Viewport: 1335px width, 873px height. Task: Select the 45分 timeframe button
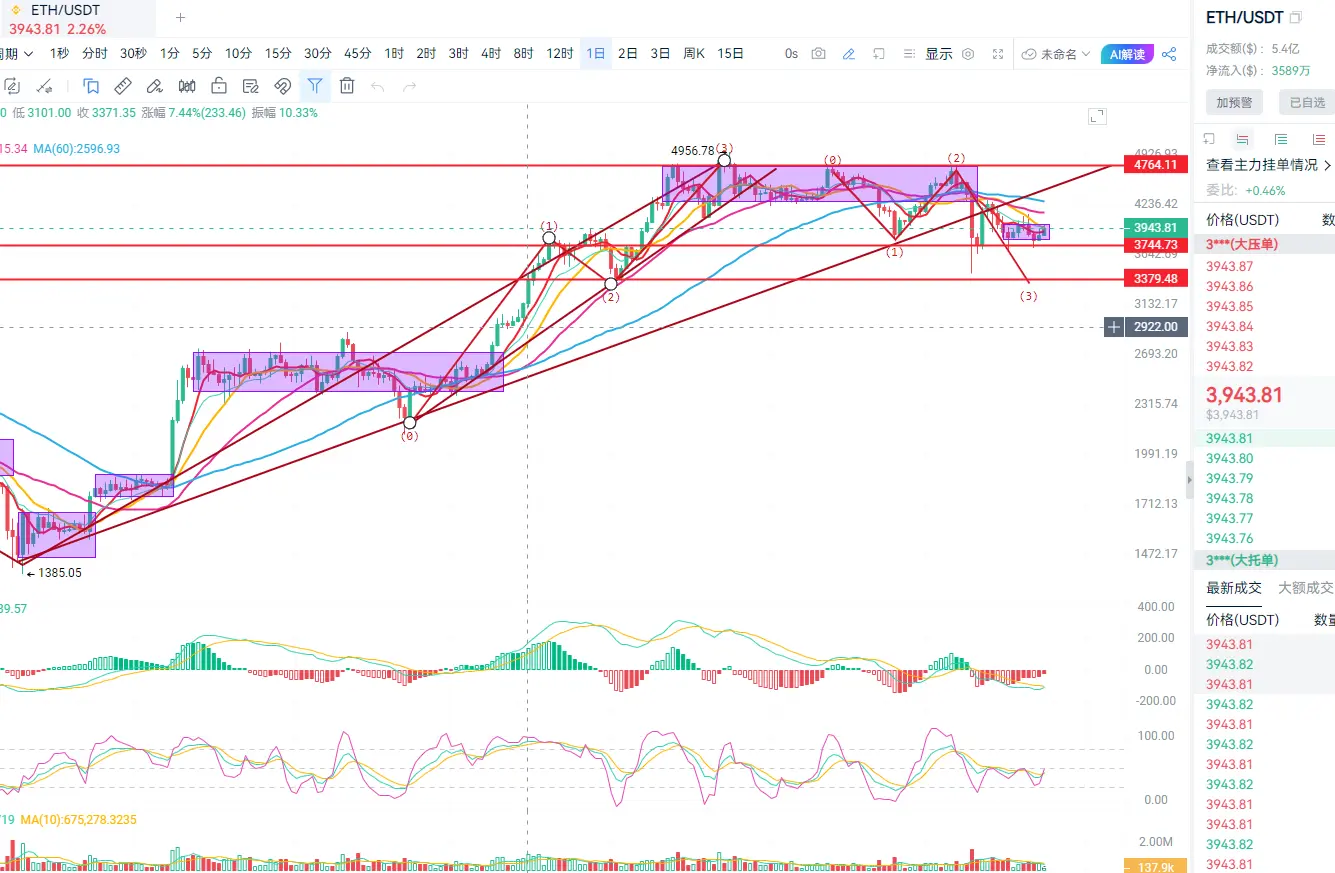coord(357,54)
